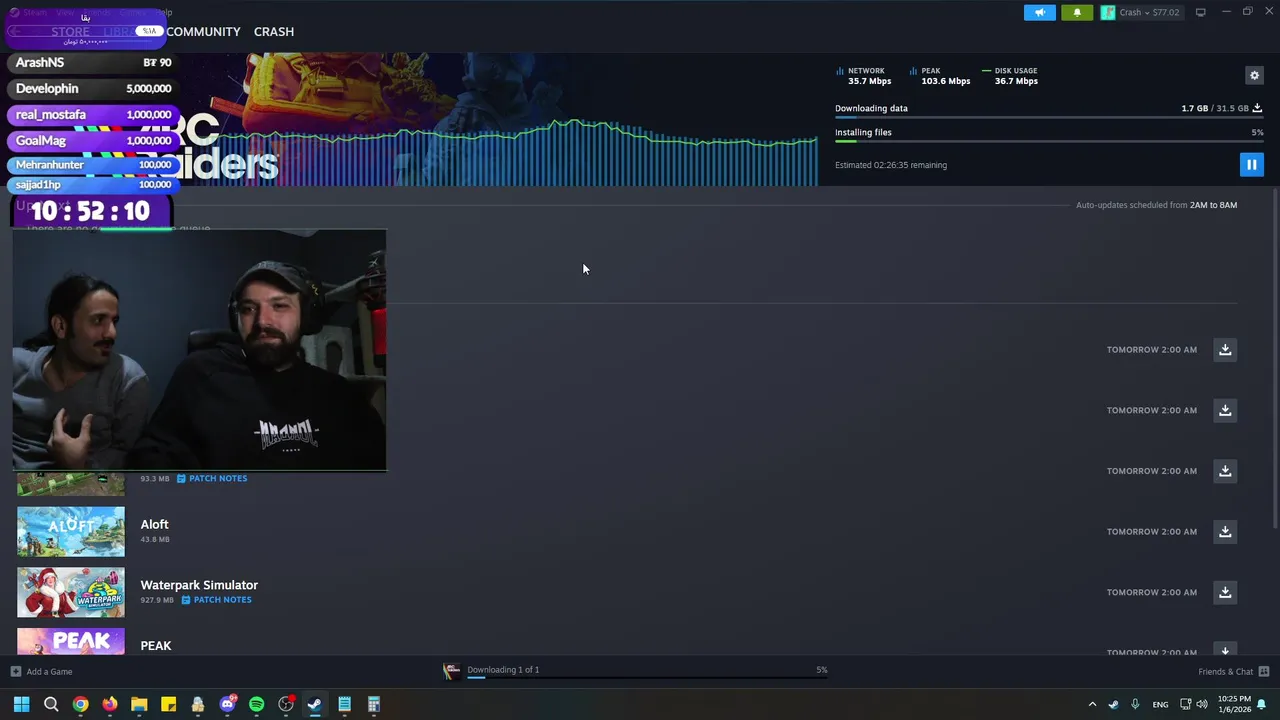Download PEAK update now
The image size is (1280, 720).
coord(1225,650)
